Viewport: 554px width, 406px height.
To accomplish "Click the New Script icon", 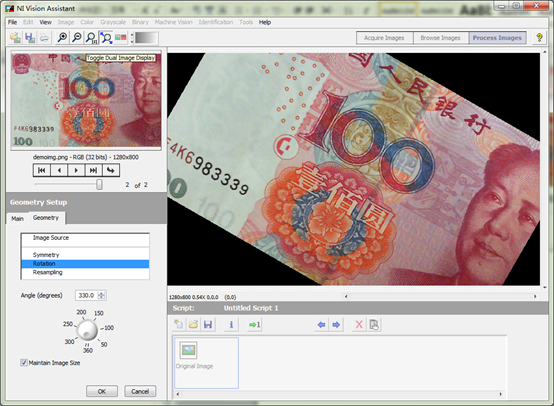I will tap(179, 324).
